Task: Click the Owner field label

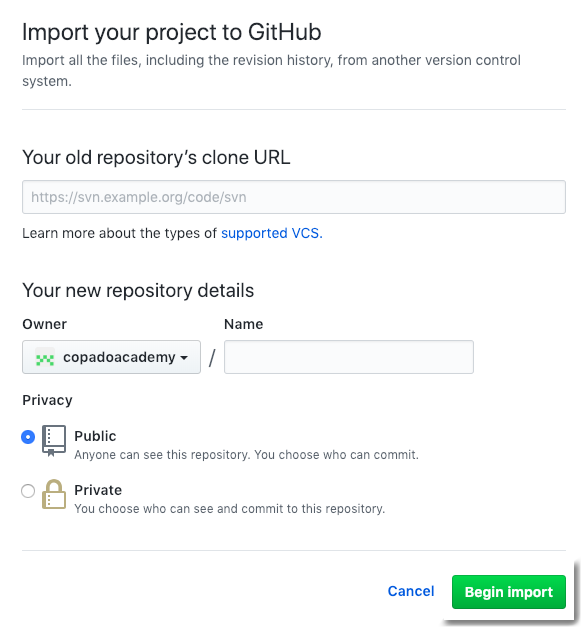Action: 45,324
